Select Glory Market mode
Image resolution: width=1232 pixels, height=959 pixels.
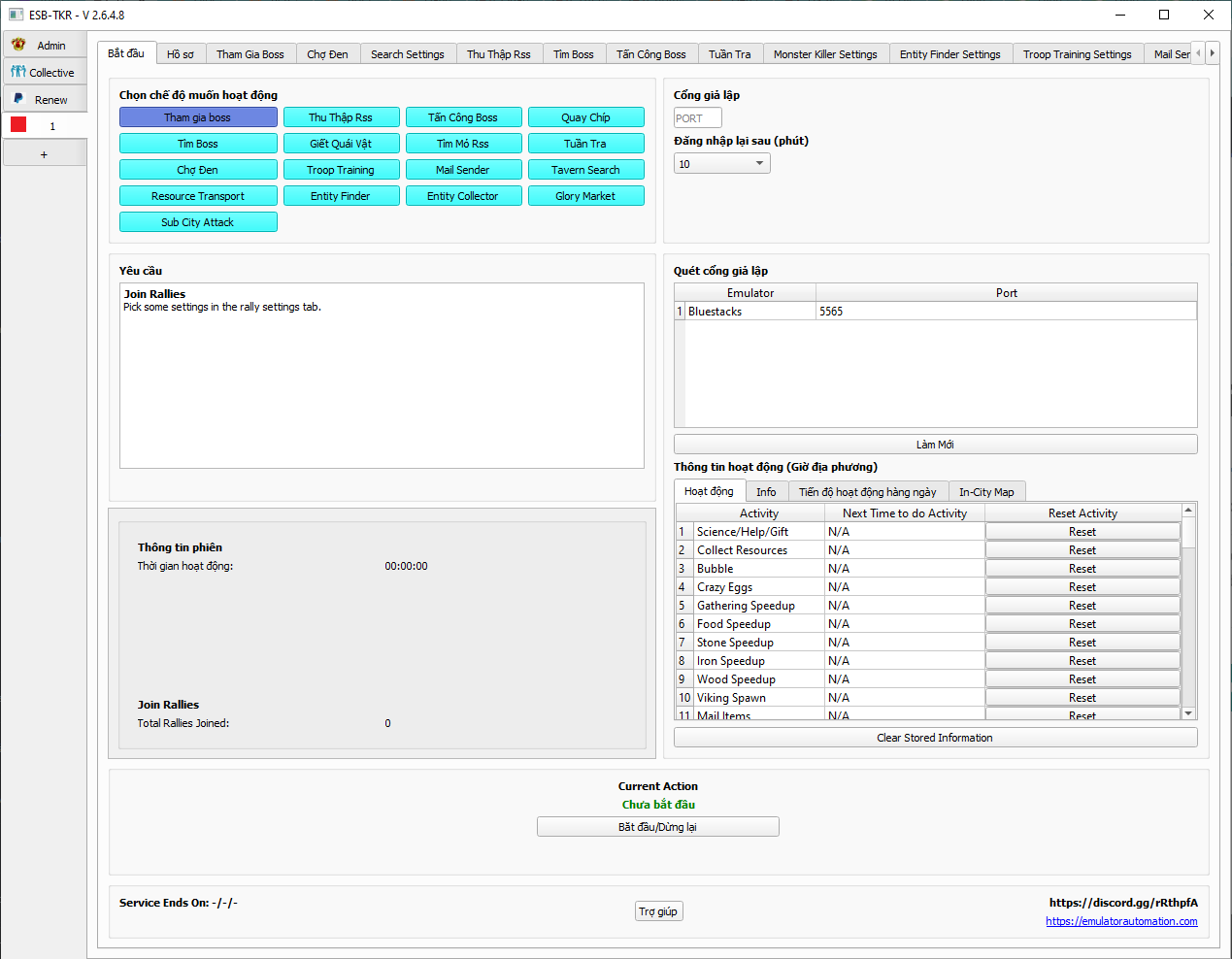pyautogui.click(x=585, y=196)
